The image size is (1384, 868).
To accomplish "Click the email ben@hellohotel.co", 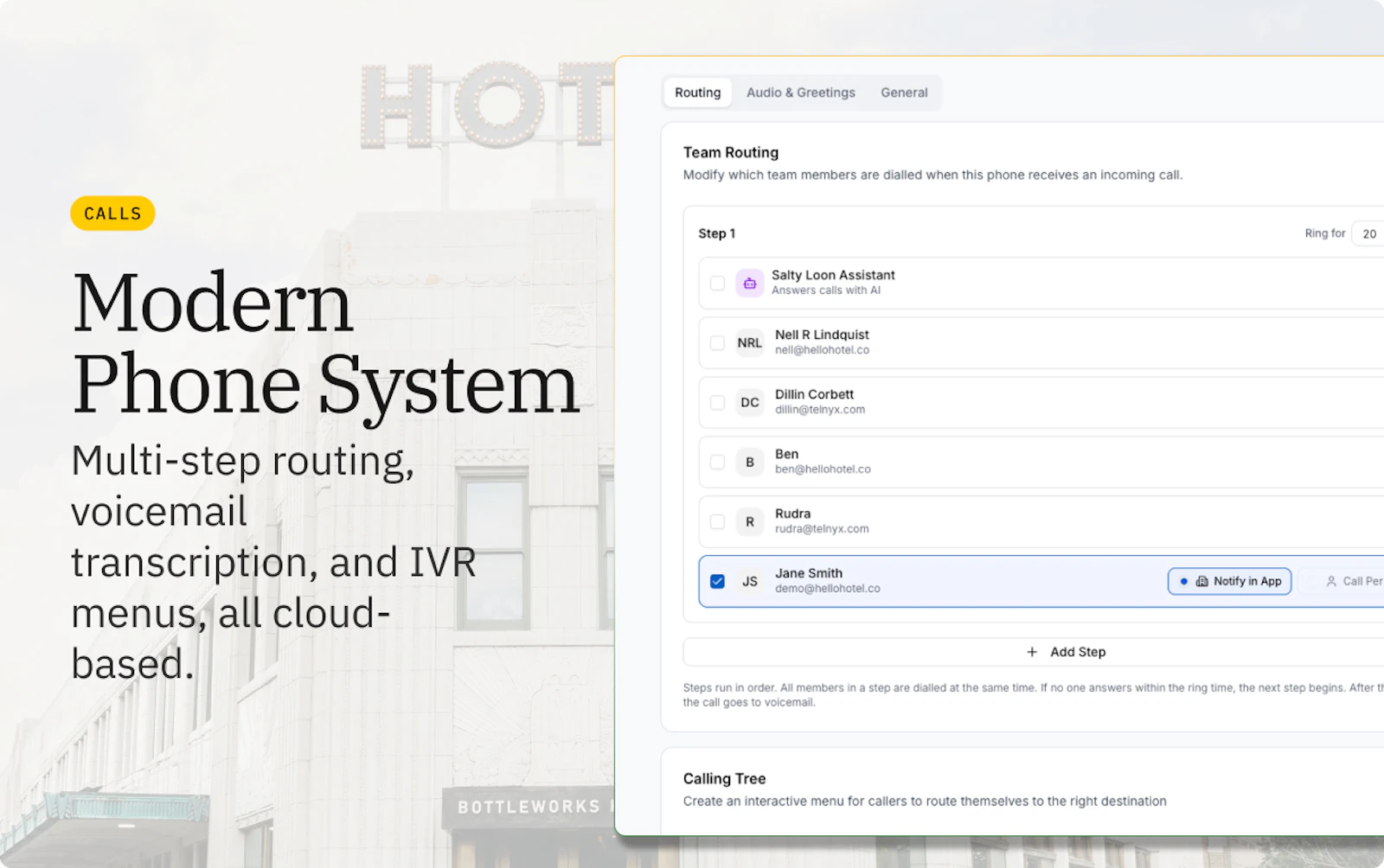I will (x=823, y=469).
